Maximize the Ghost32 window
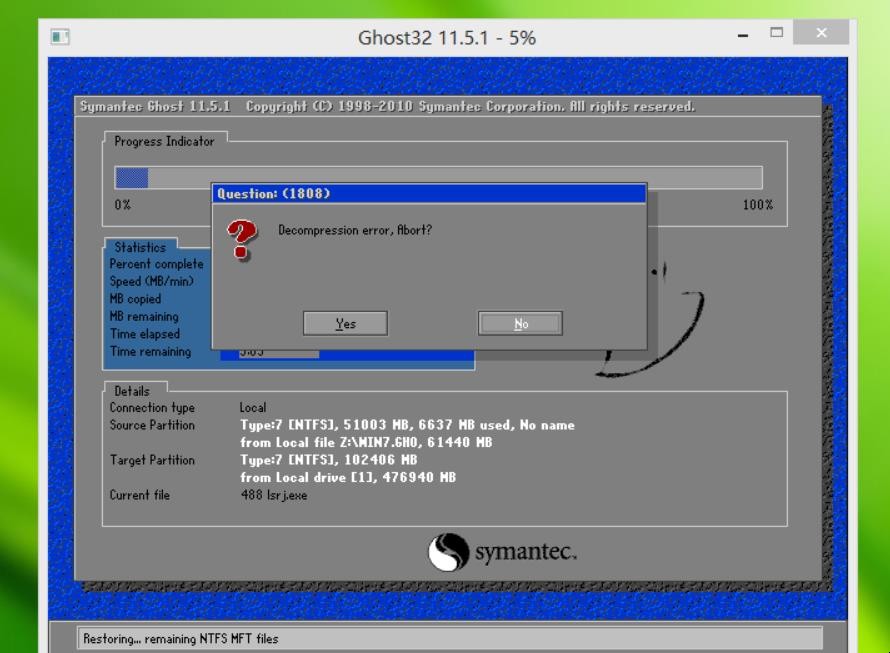890x653 pixels. tap(776, 32)
